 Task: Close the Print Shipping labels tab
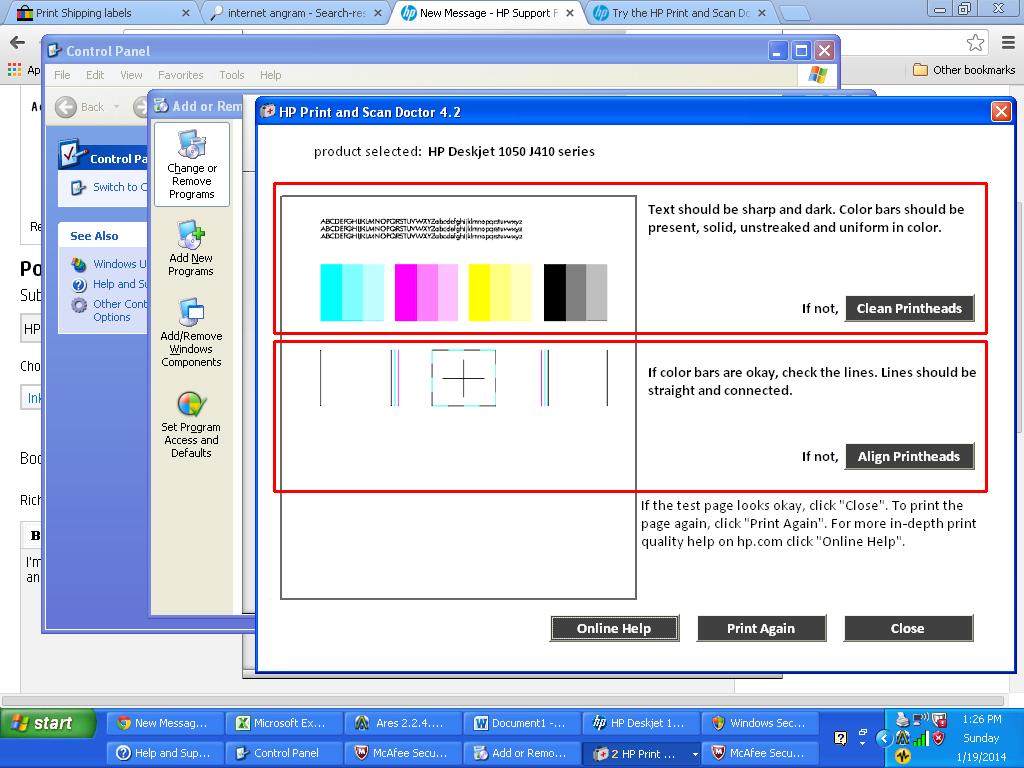click(185, 13)
